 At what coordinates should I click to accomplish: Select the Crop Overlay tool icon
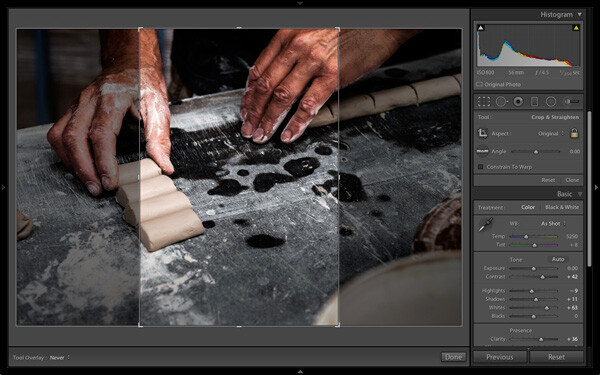point(484,101)
